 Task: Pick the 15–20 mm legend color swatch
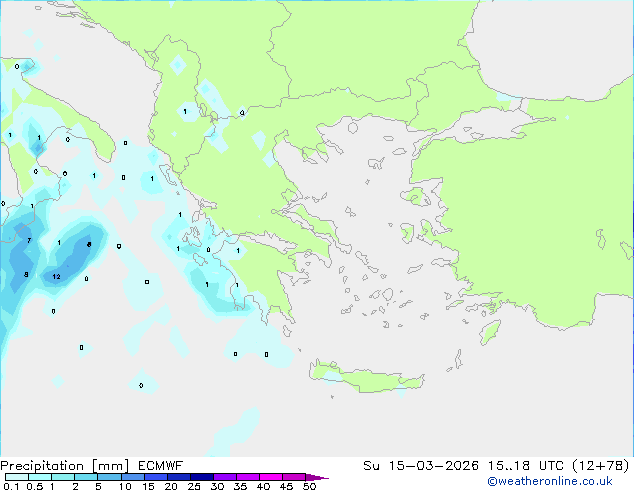point(155,477)
